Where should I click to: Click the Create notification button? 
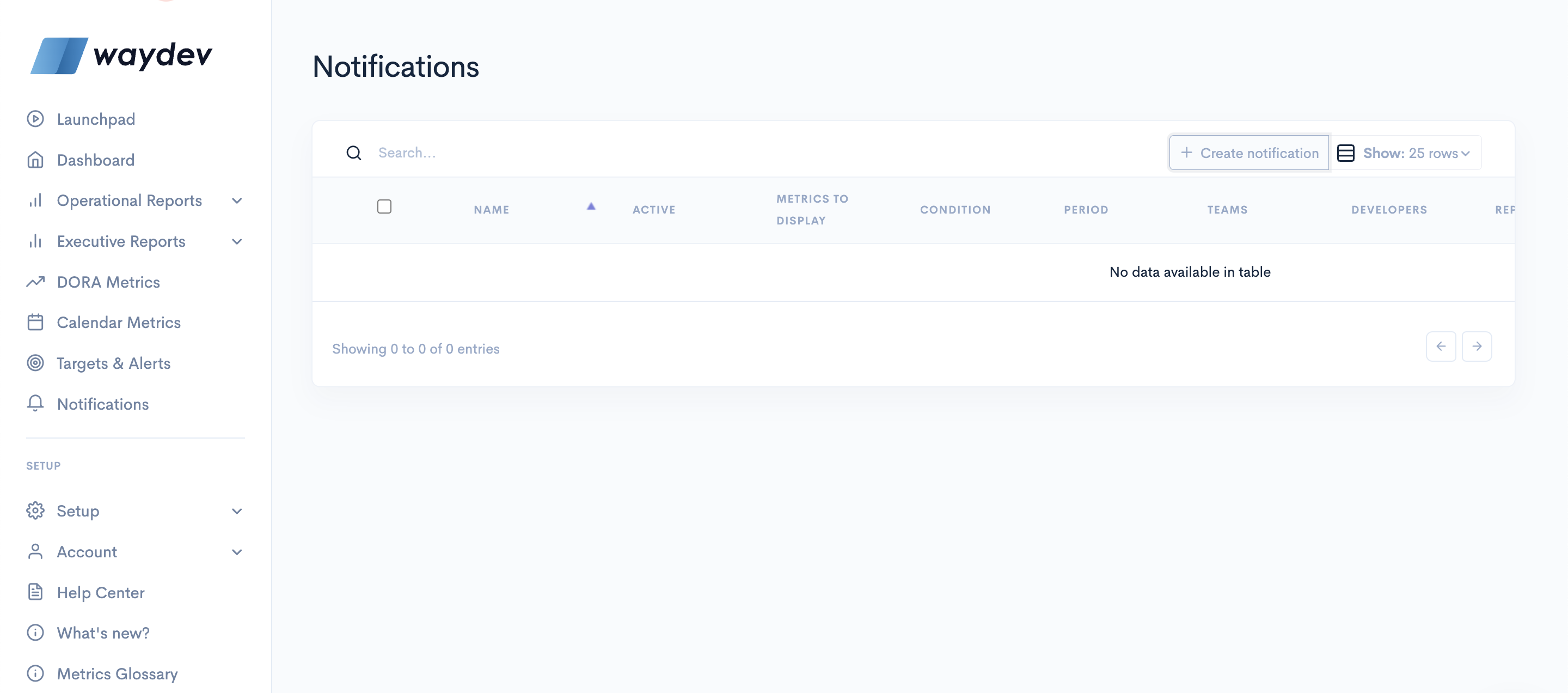tap(1248, 153)
